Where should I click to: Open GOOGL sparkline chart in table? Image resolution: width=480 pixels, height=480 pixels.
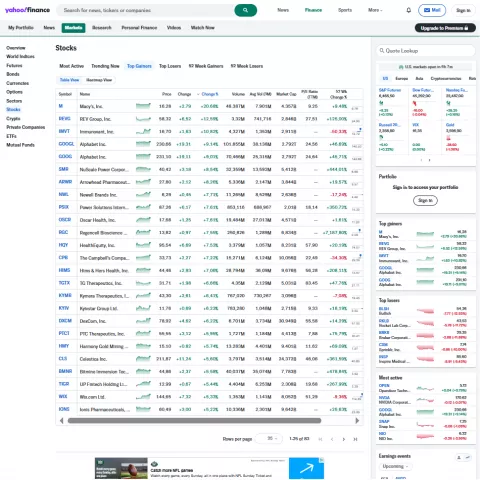click(143, 144)
